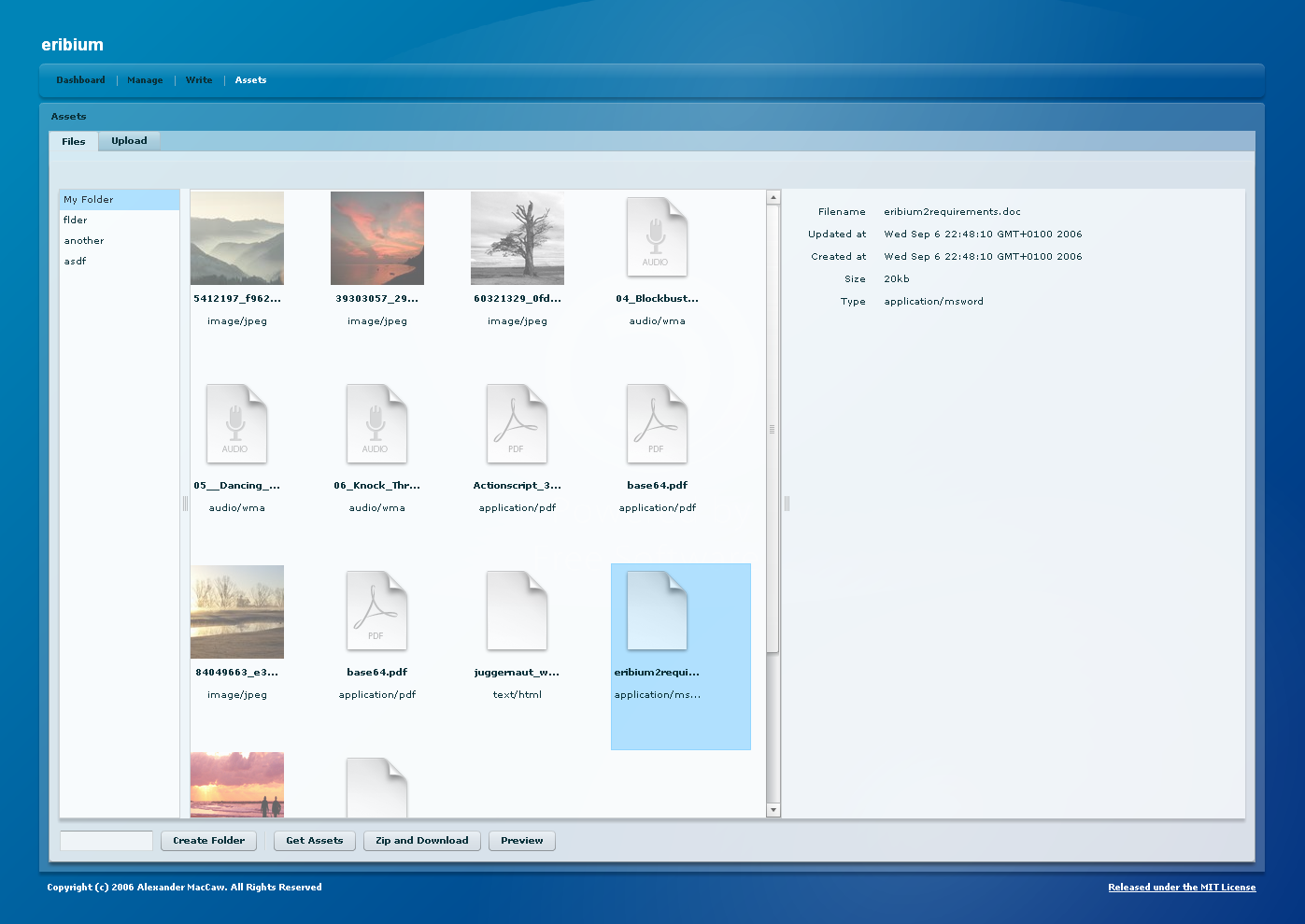This screenshot has height=924, width=1305.
Task: Click the file list scroll down arrow
Action: point(773,810)
